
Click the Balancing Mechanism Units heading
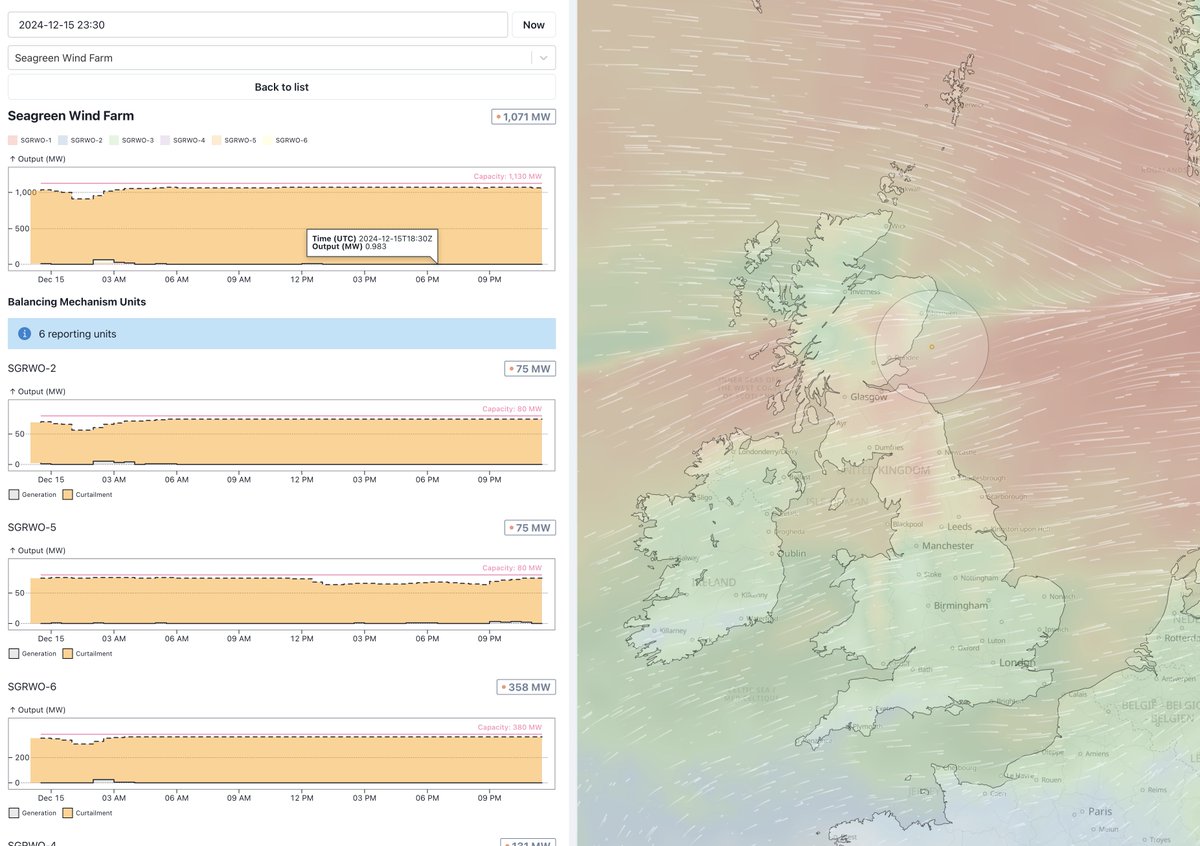77,301
